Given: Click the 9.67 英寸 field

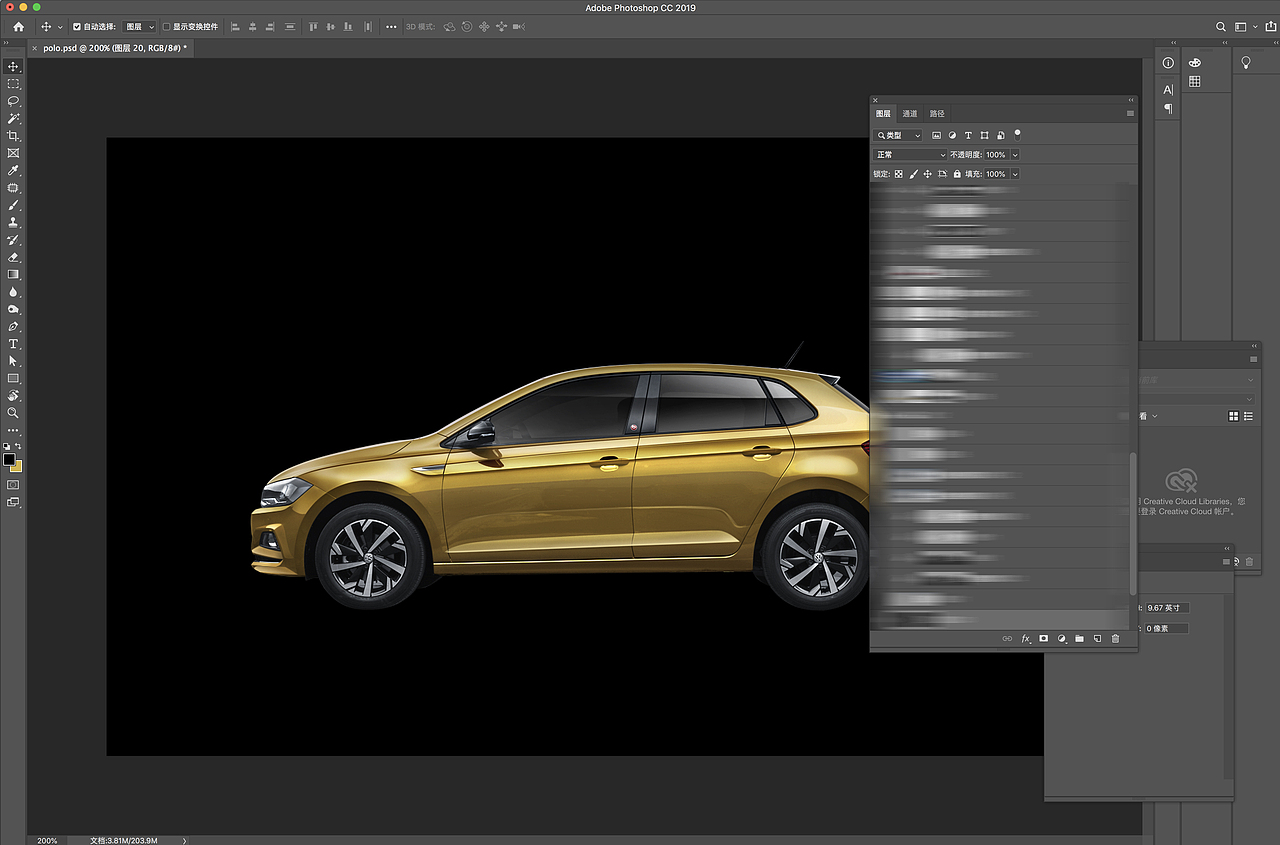Looking at the screenshot, I should point(1167,608).
